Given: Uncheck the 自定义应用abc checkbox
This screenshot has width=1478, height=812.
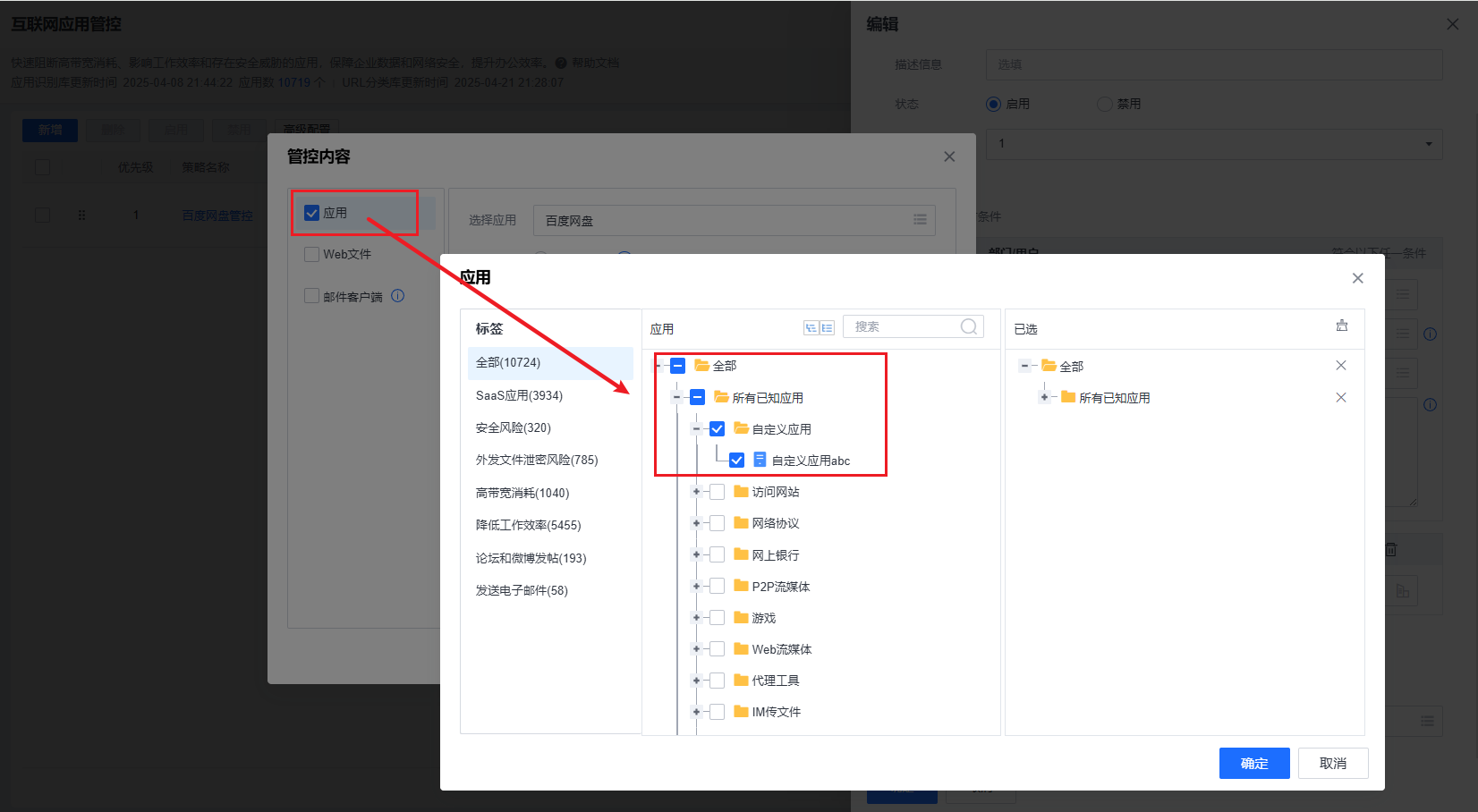Looking at the screenshot, I should click(x=736, y=461).
